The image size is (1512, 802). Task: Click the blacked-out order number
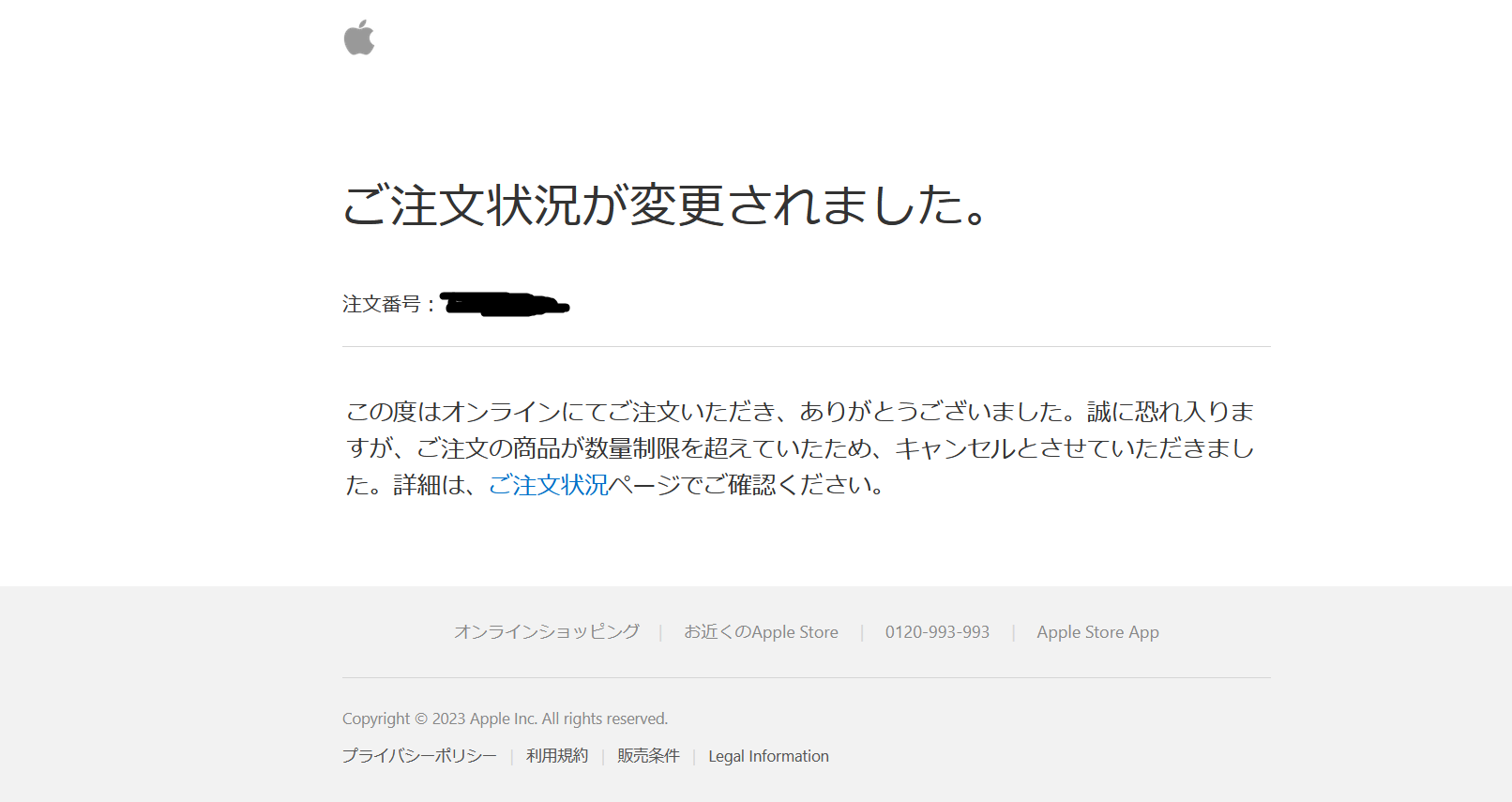tap(505, 304)
